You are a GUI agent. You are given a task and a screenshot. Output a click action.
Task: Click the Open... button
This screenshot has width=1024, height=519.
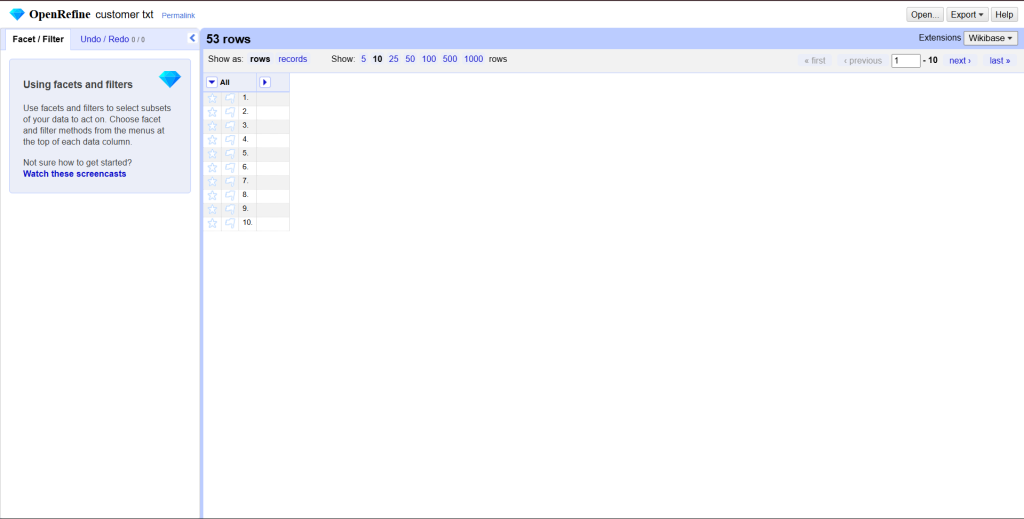924,15
